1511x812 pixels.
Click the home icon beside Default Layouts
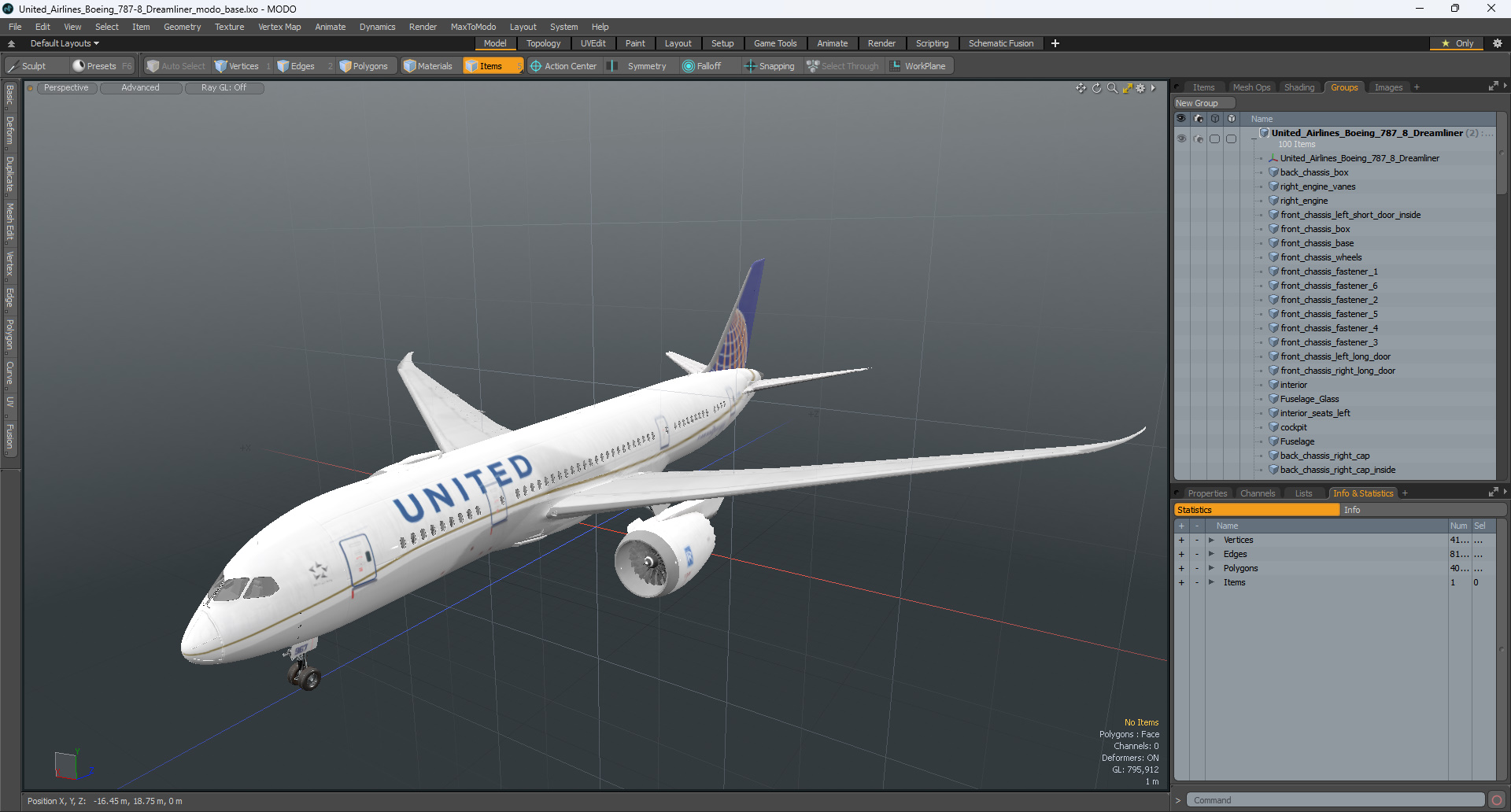[11, 43]
